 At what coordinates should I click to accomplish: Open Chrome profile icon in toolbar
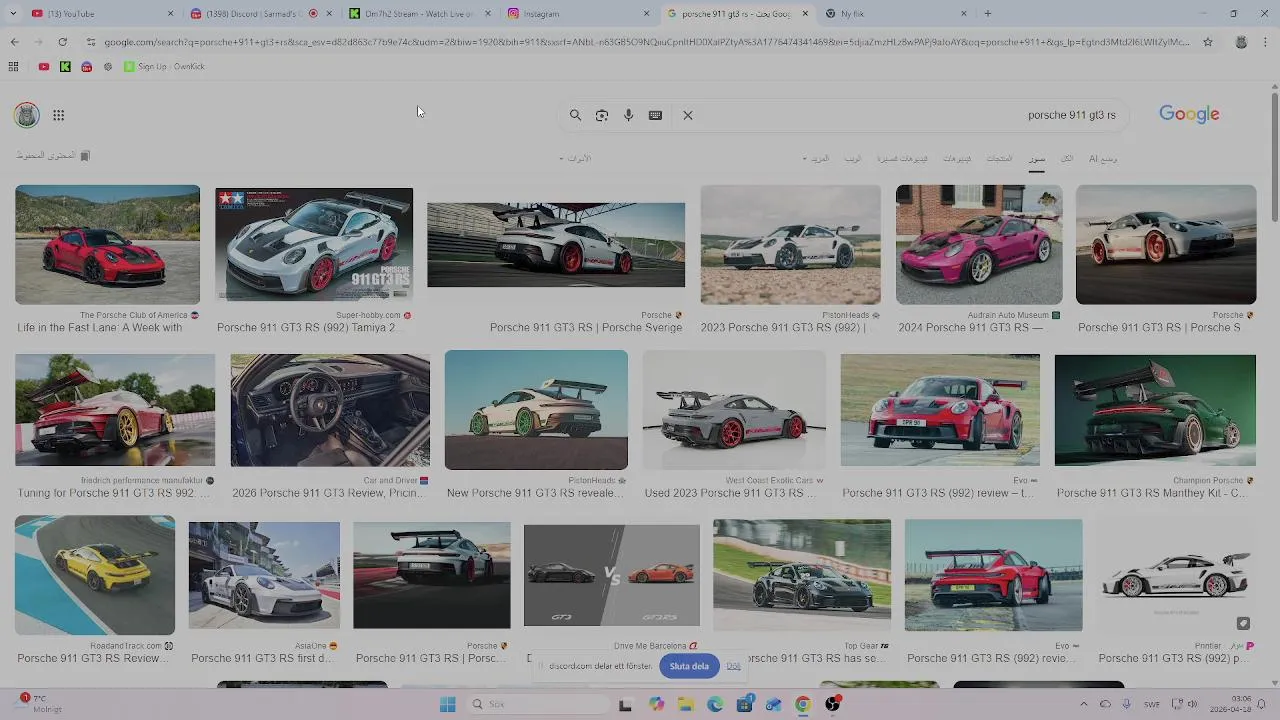coord(1241,42)
